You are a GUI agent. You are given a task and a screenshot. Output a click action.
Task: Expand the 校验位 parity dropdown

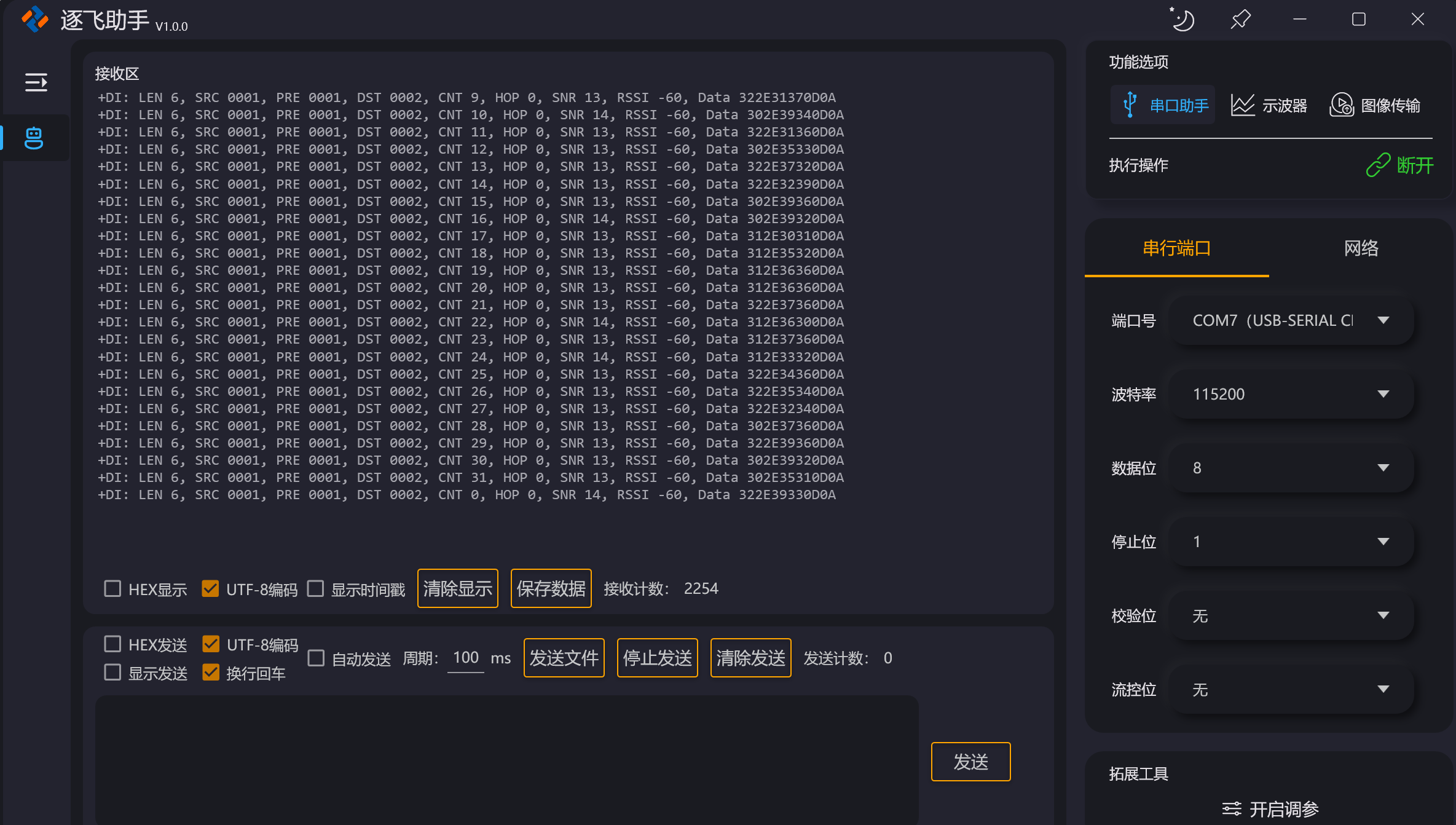[x=1291, y=615]
